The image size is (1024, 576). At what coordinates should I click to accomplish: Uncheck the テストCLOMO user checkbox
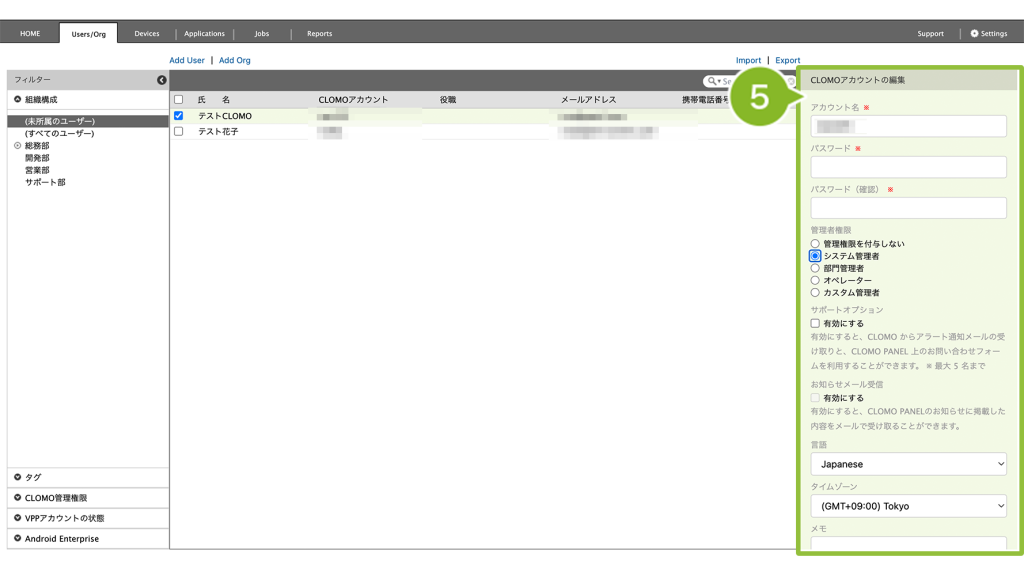click(179, 116)
